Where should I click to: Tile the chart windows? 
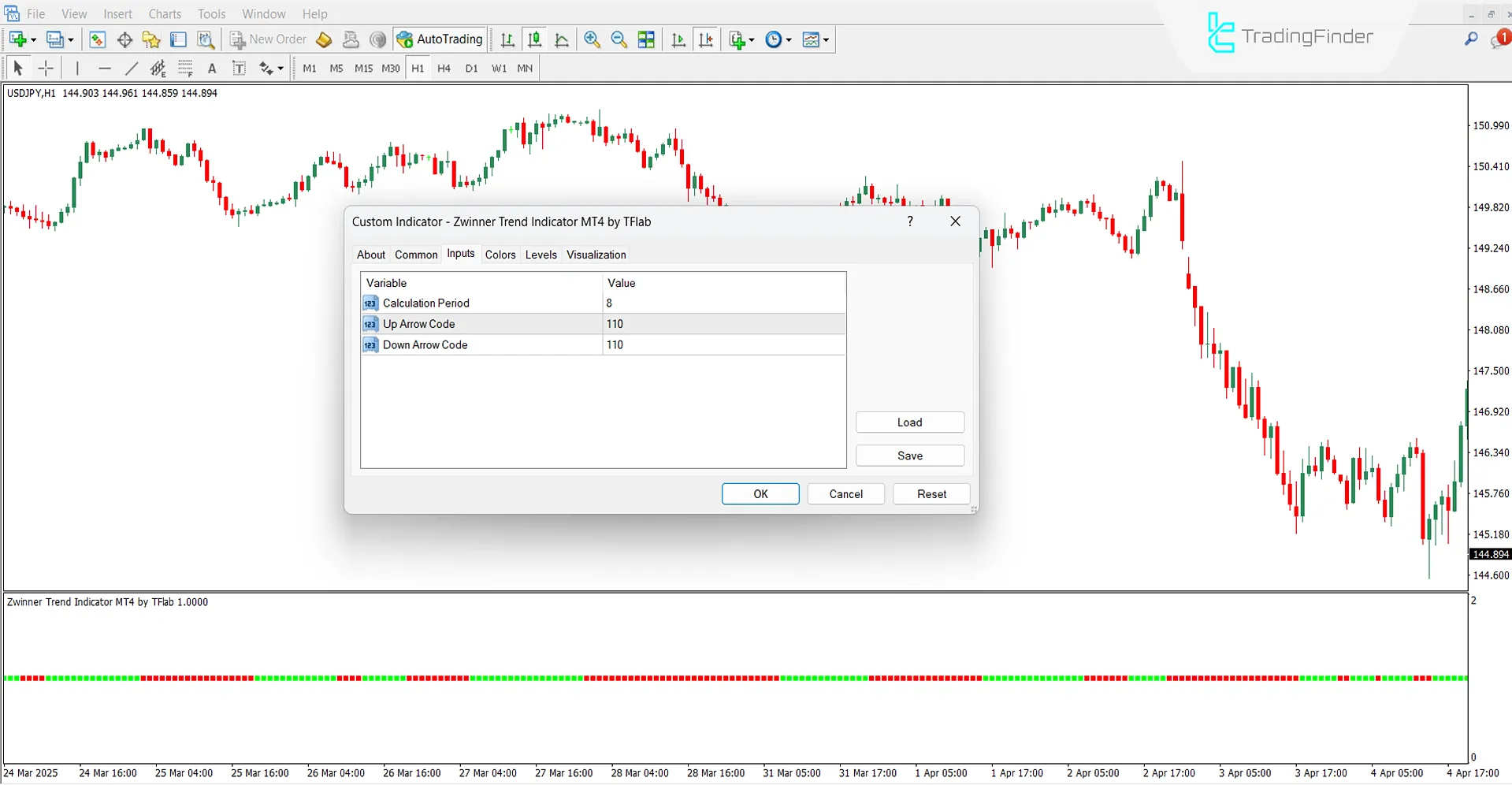point(646,39)
